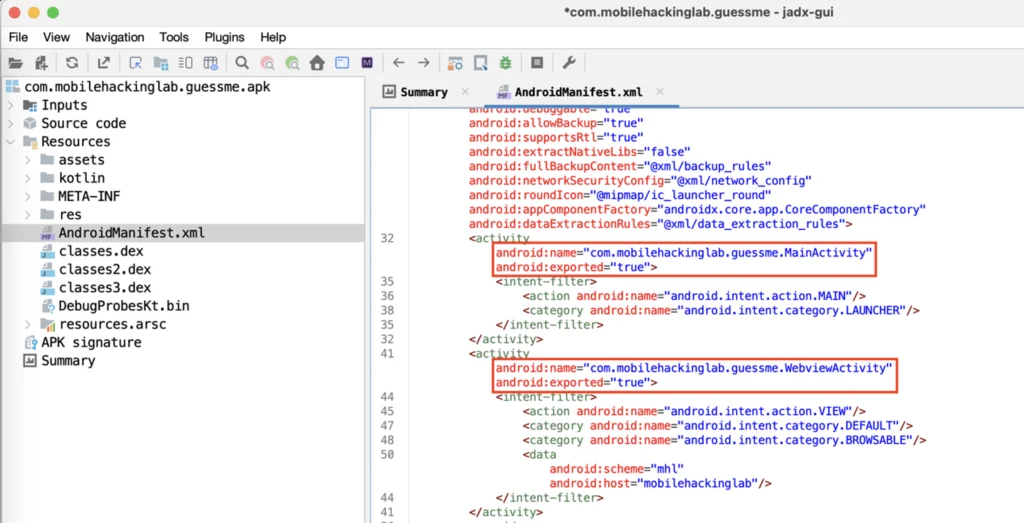Open Preferences with the wrench icon

pos(569,63)
